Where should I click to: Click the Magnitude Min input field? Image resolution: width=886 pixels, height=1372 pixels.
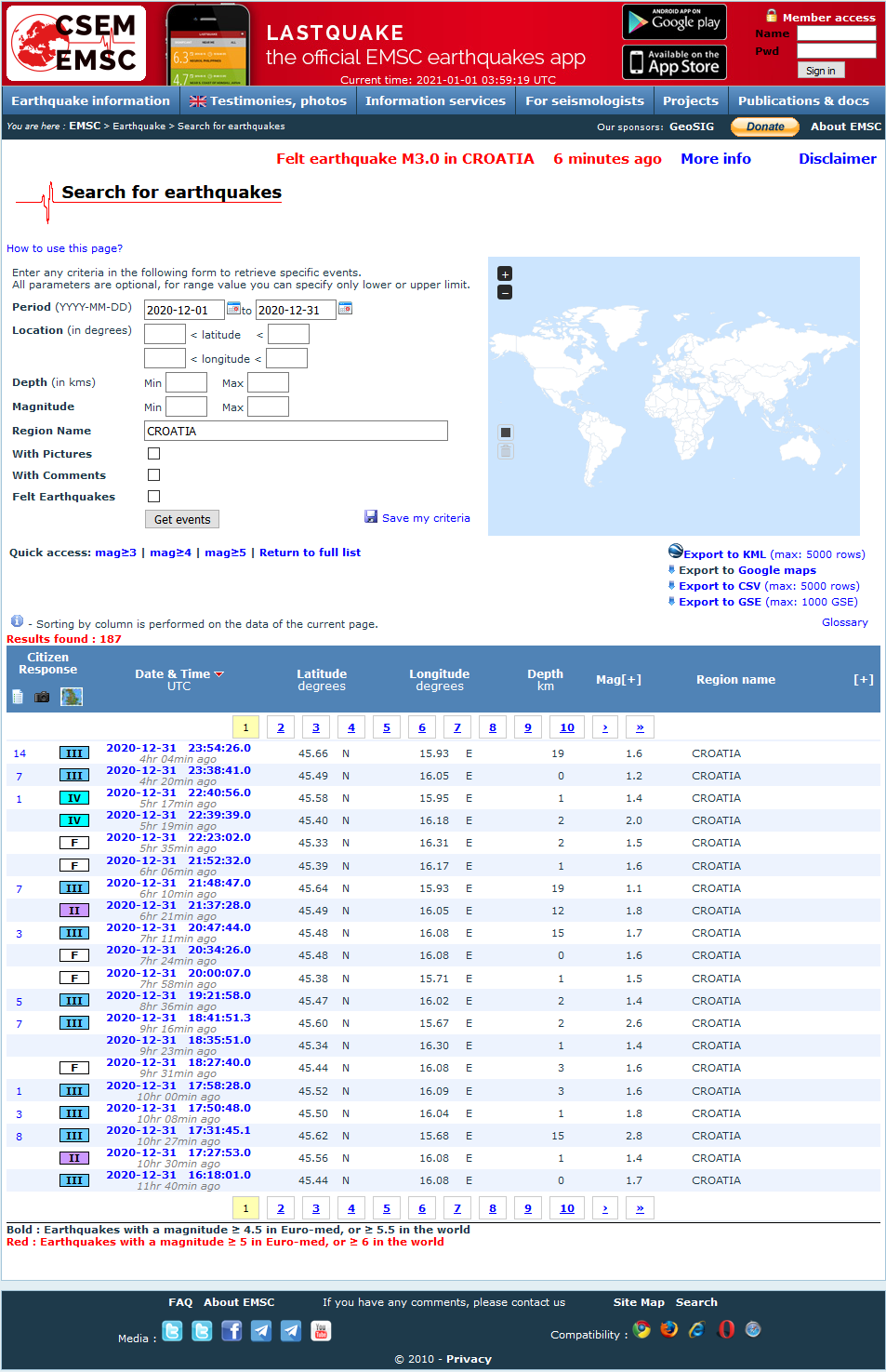click(x=186, y=406)
